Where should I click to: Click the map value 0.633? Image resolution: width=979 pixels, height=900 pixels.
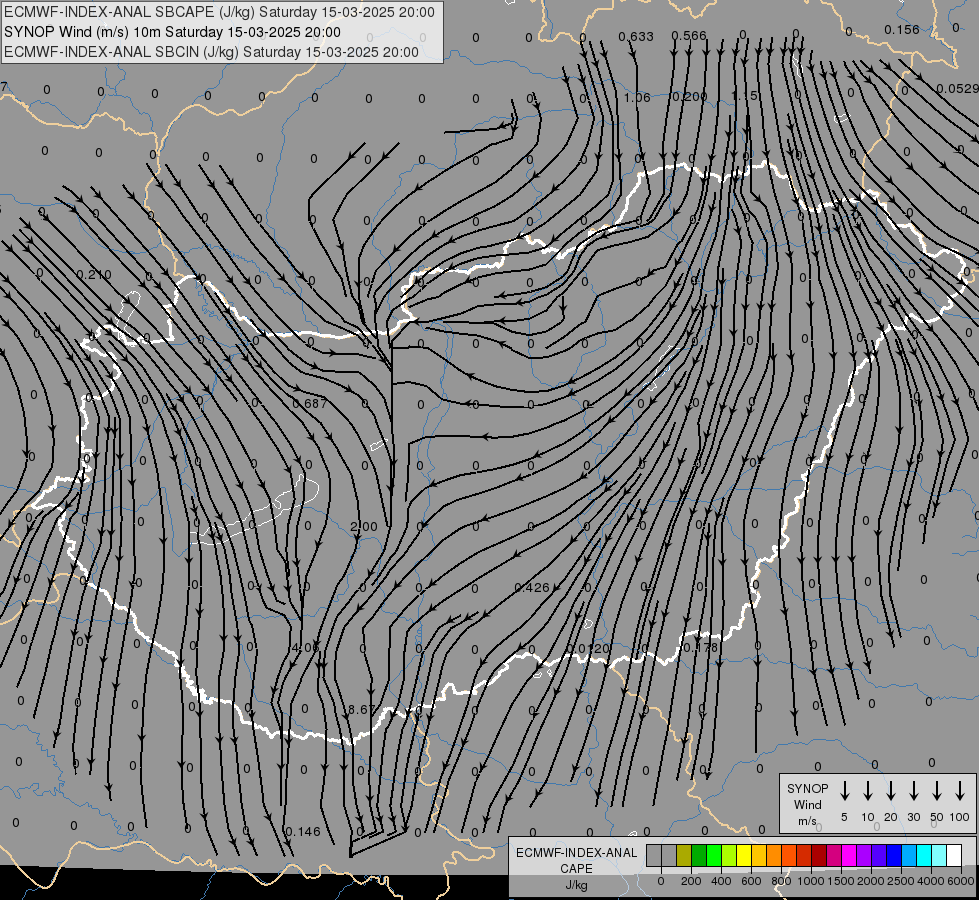pos(636,37)
